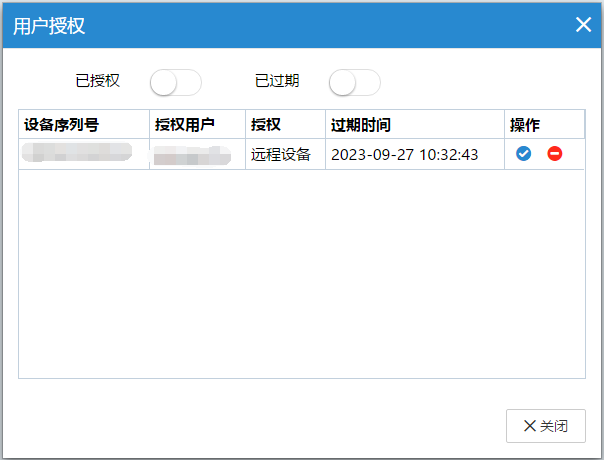The height and width of the screenshot is (460, 604).
Task: Toggle the 已授权 switch
Action: [x=176, y=82]
